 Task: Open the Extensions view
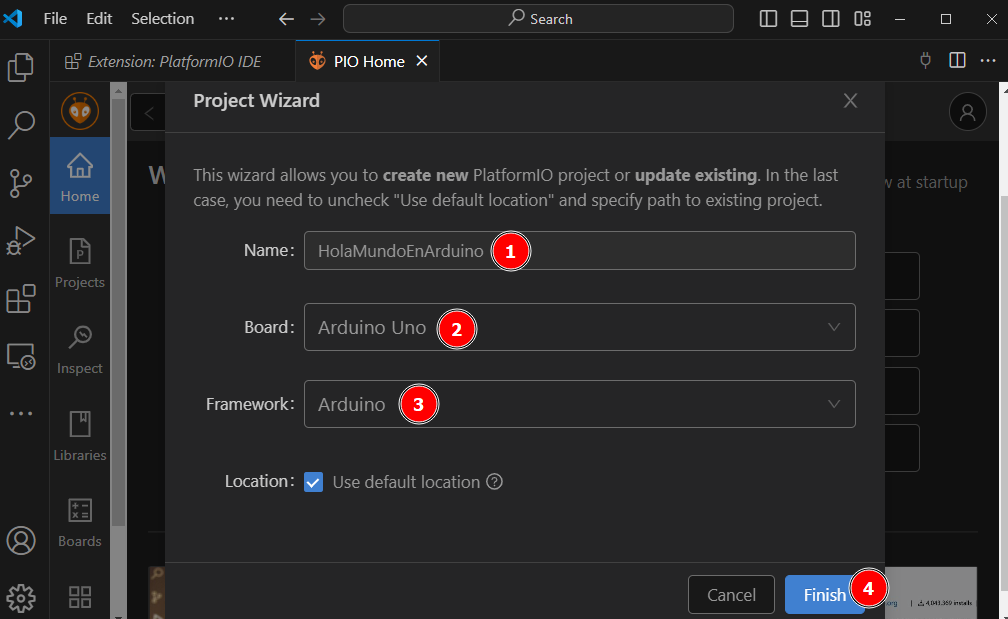pyautogui.click(x=21, y=299)
